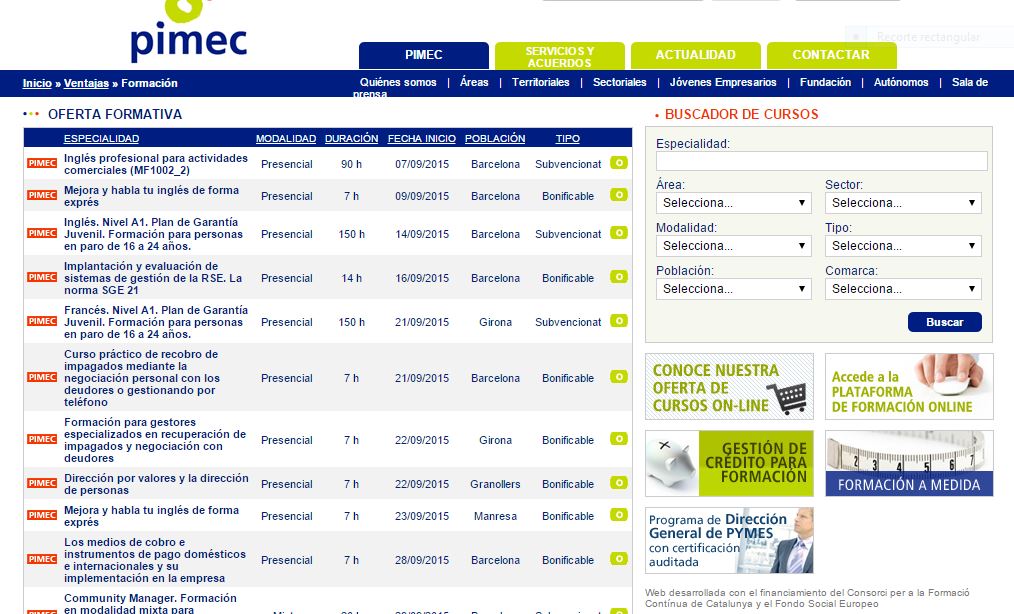Image resolution: width=1014 pixels, height=614 pixels.
Task: Open course Los medios de cobro e instrumentos
Action: tap(155, 560)
